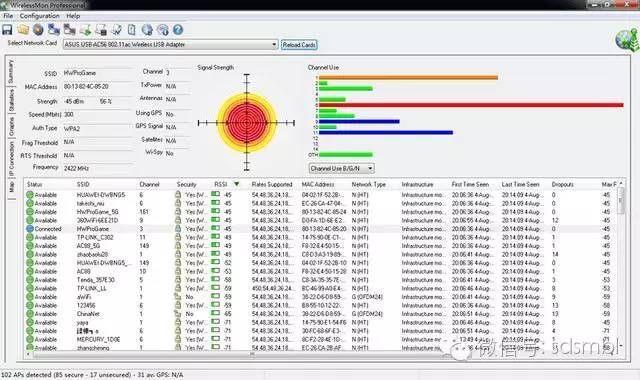The height and width of the screenshot is (380, 640).
Task: Click the globe icon in the toolbar
Action: (x=147, y=30)
